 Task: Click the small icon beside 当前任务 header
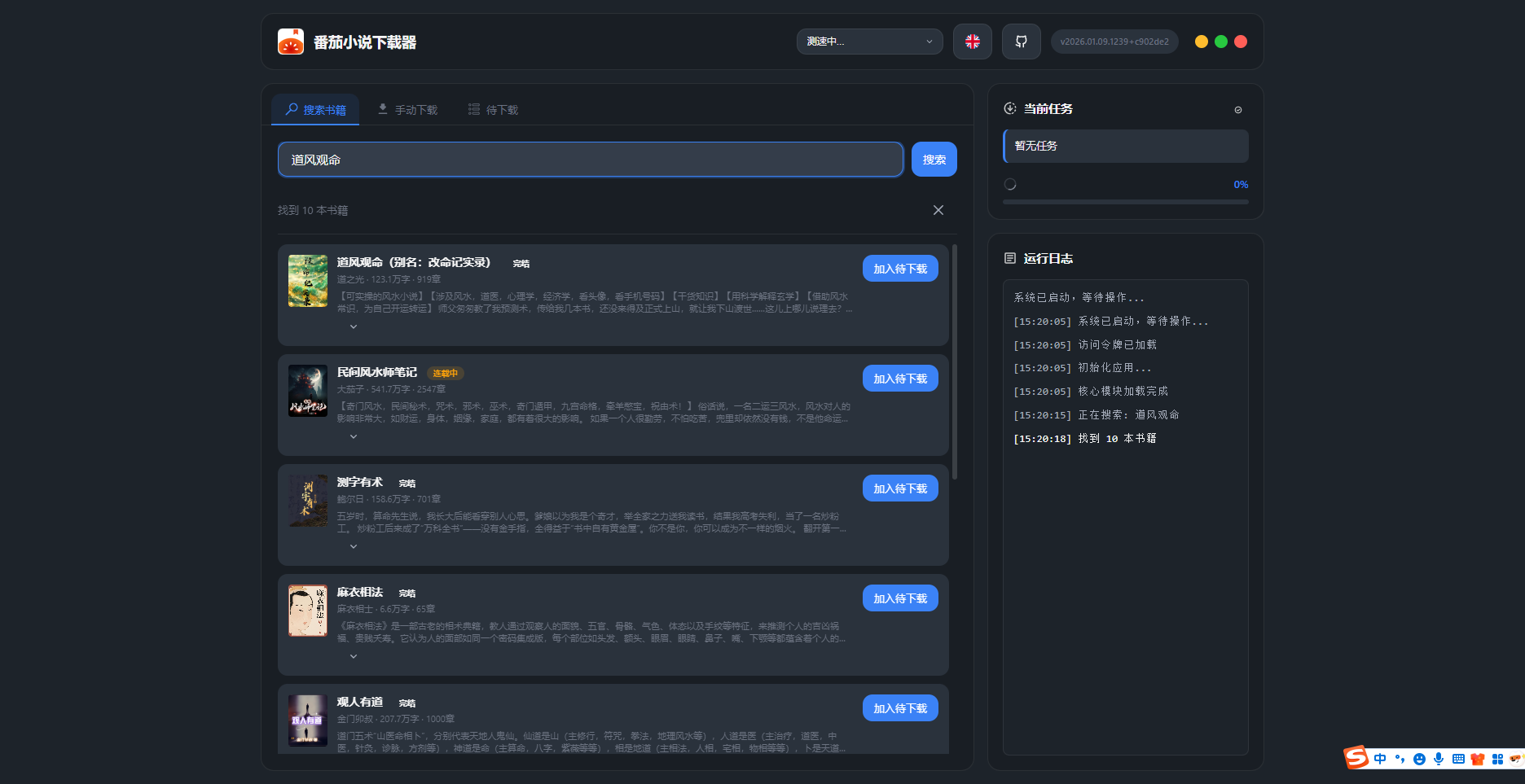[1237, 110]
